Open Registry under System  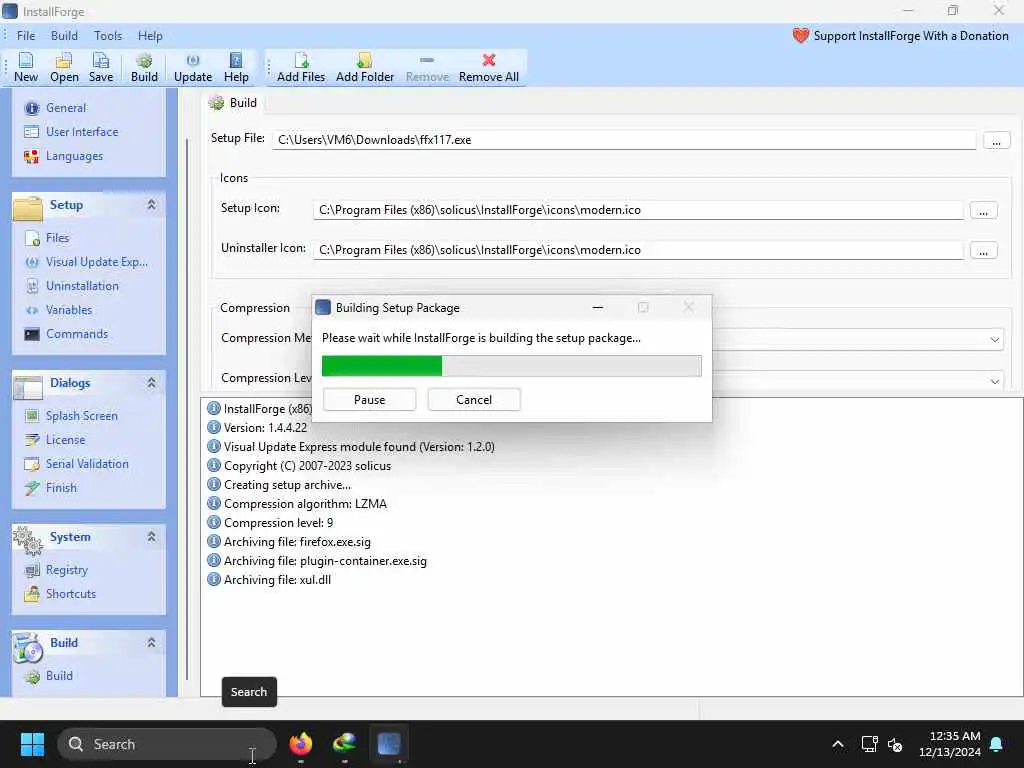56,570
